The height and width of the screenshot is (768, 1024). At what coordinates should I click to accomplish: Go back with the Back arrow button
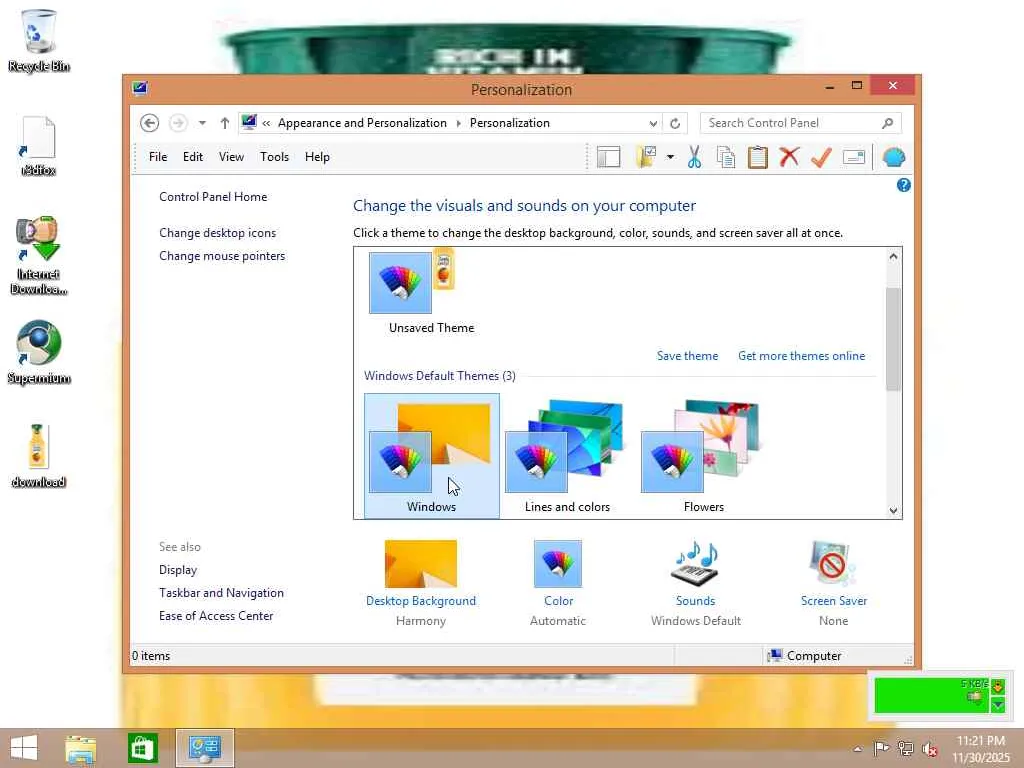coord(150,123)
